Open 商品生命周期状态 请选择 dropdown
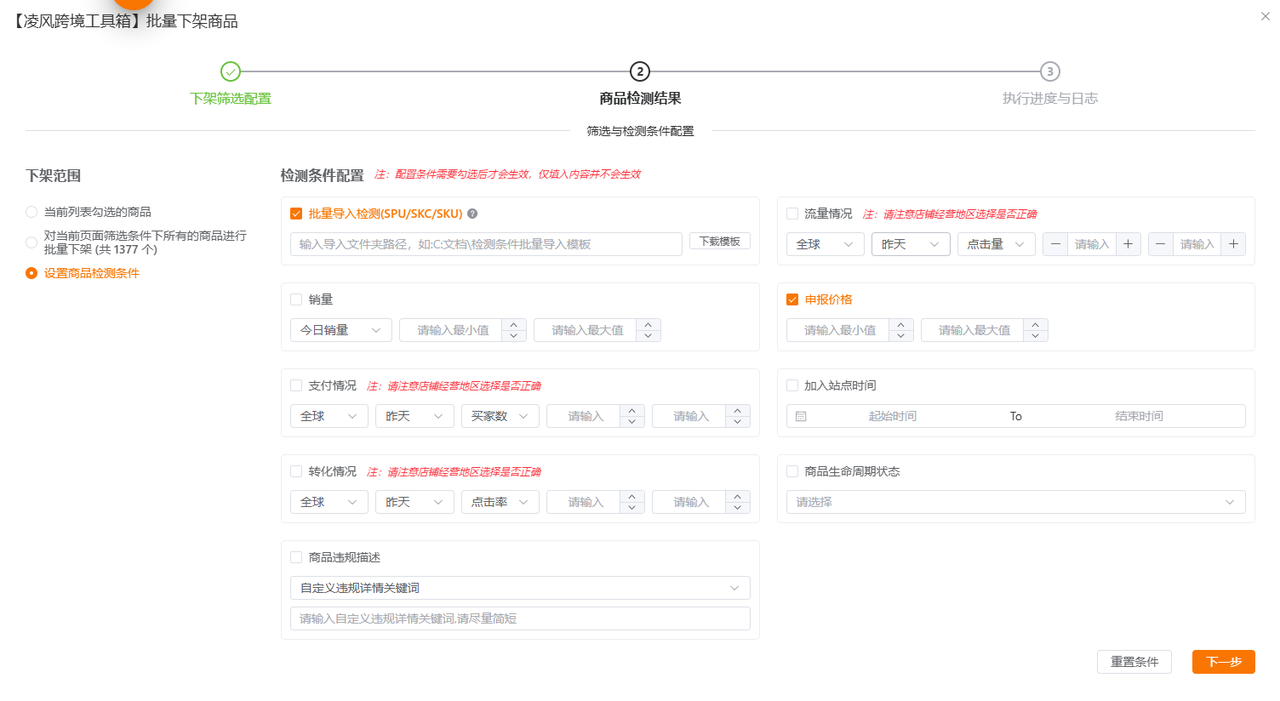Screen dimensions: 1280x701 pyautogui.click(x=1016, y=502)
